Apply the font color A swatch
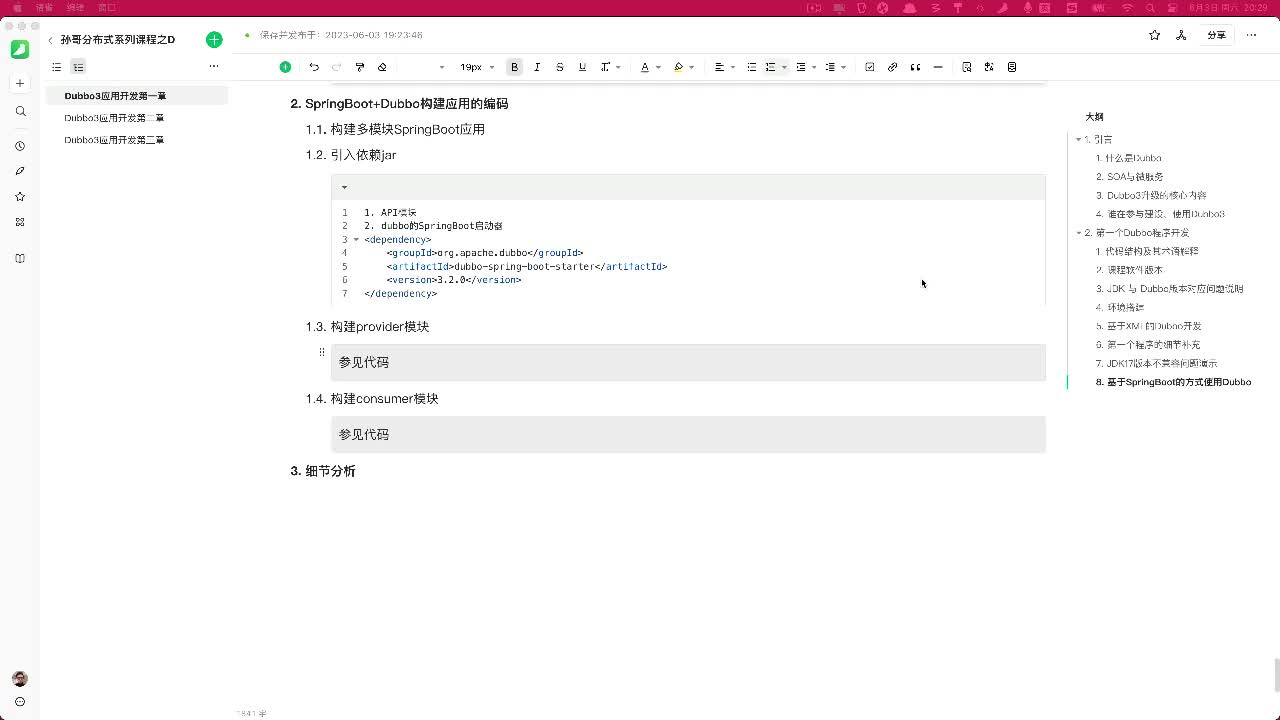This screenshot has height=720, width=1280. [x=645, y=67]
